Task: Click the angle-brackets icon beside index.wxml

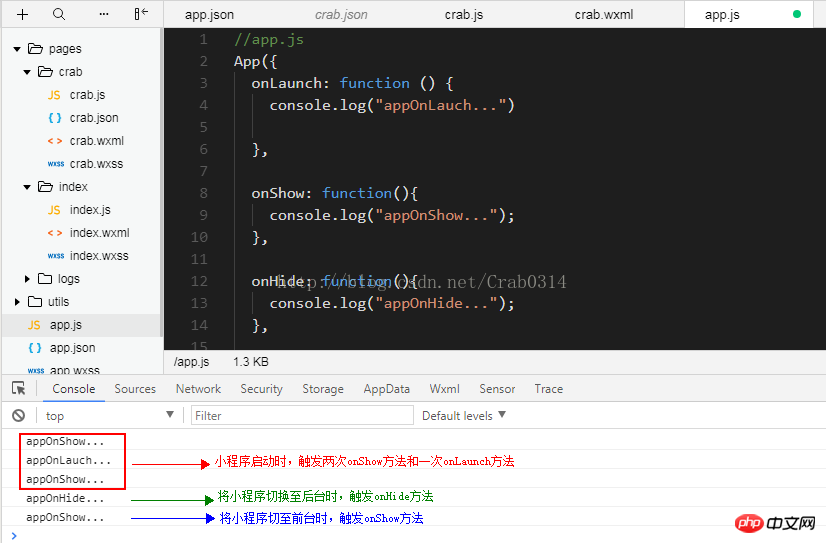Action: [55, 233]
